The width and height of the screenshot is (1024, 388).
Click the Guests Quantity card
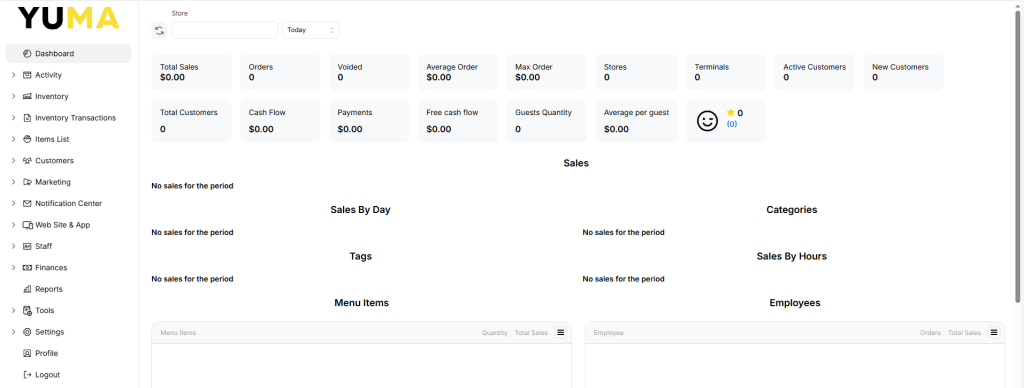click(547, 121)
